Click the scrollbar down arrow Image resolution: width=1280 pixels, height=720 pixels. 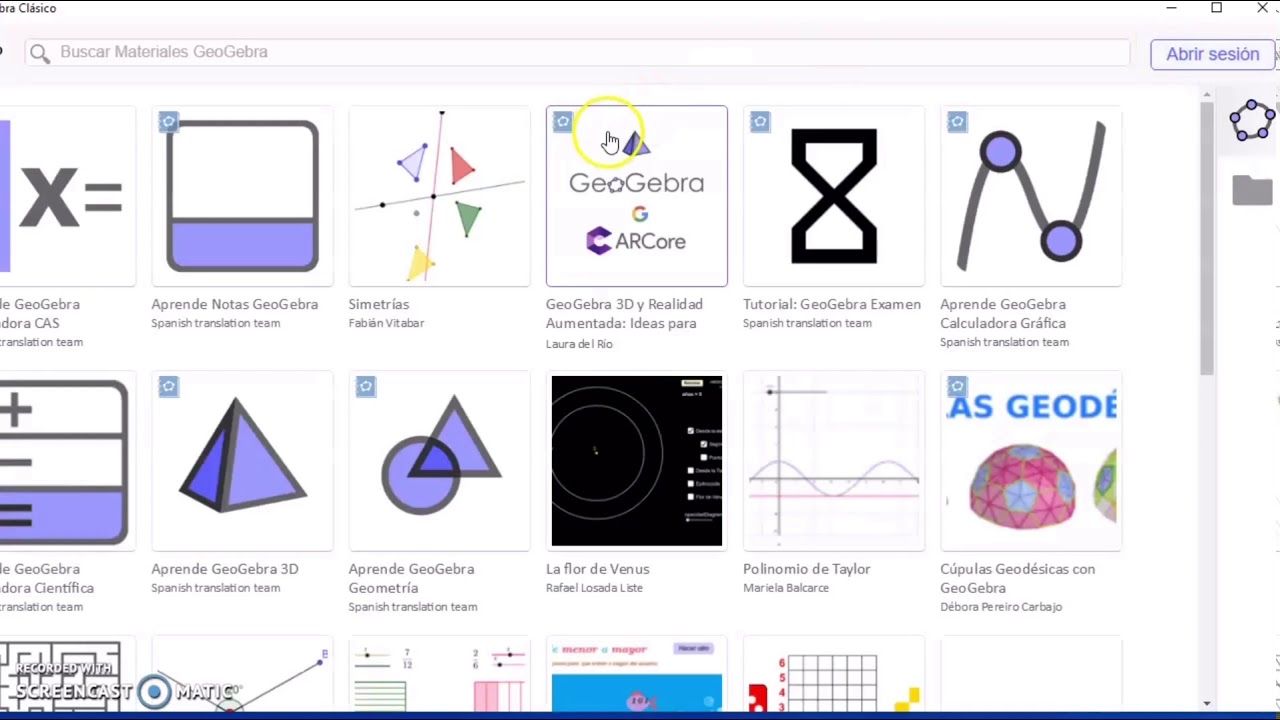(1207, 704)
